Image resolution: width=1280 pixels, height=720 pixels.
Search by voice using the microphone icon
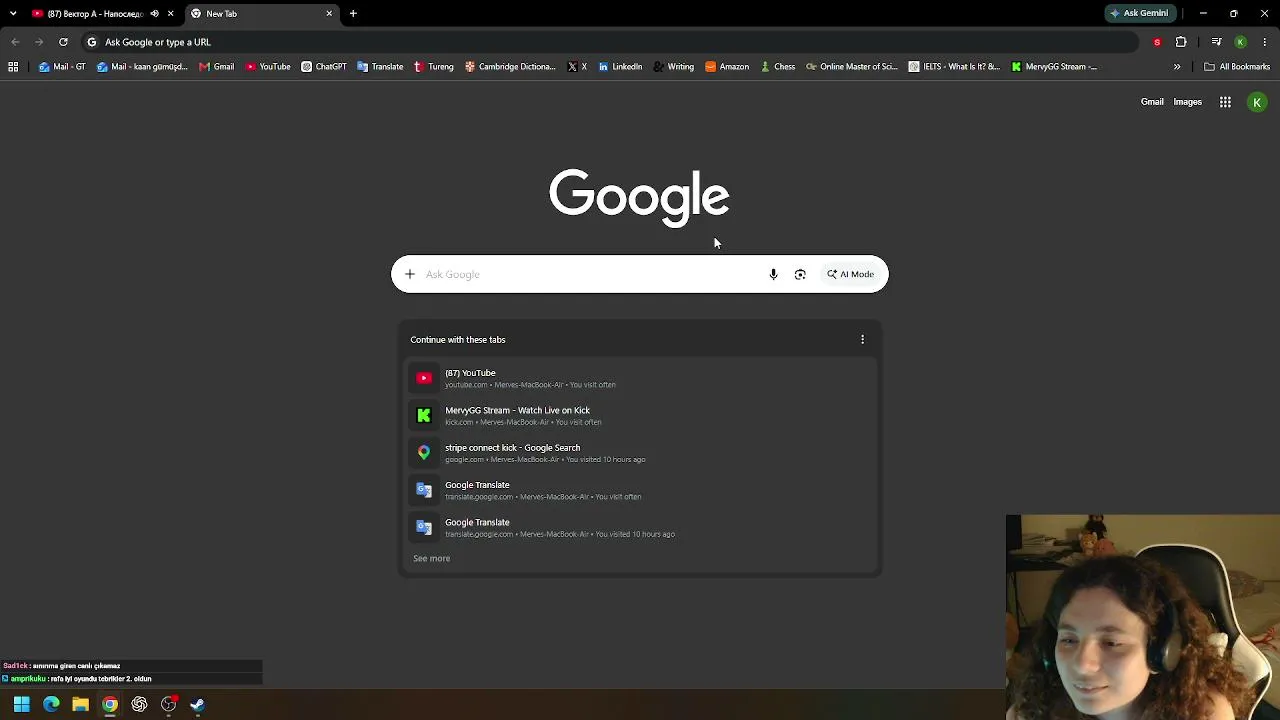773,274
